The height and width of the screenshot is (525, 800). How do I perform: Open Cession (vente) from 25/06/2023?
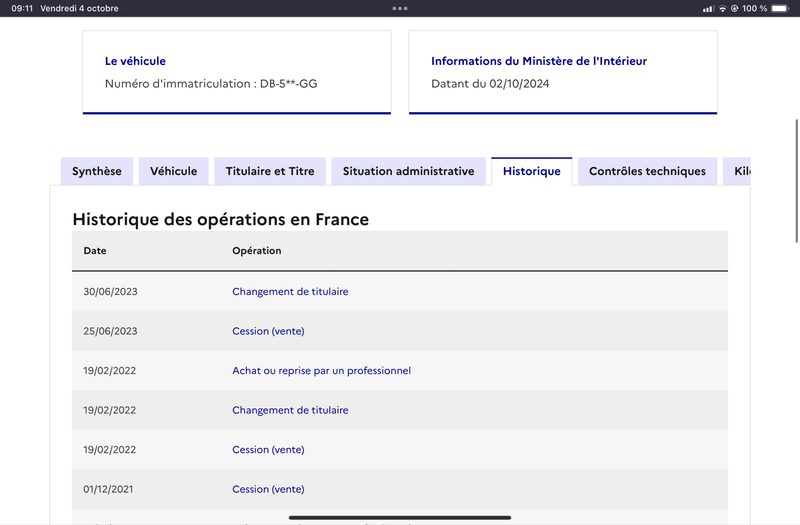268,331
